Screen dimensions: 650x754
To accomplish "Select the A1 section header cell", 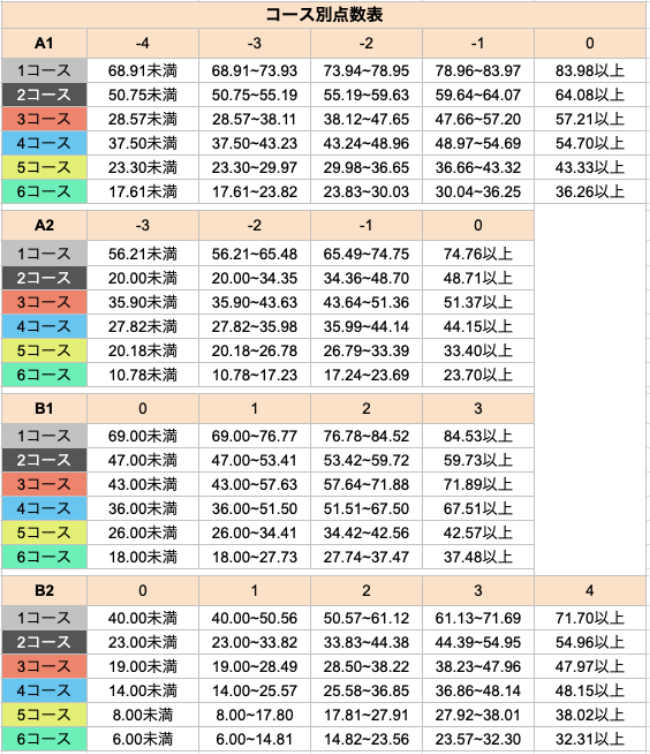I will click(x=44, y=43).
